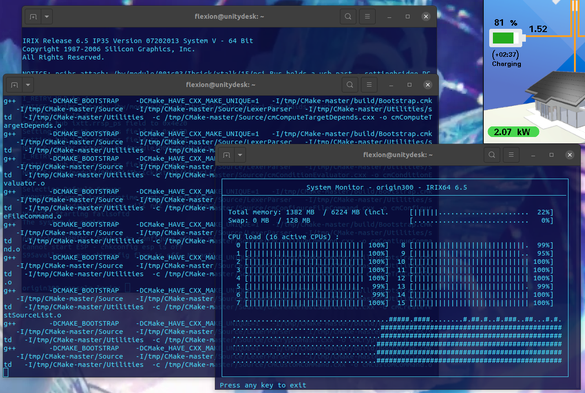Maximize the top terminal window
Image resolution: width=585 pixels, height=393 pixels.
pos(407,17)
